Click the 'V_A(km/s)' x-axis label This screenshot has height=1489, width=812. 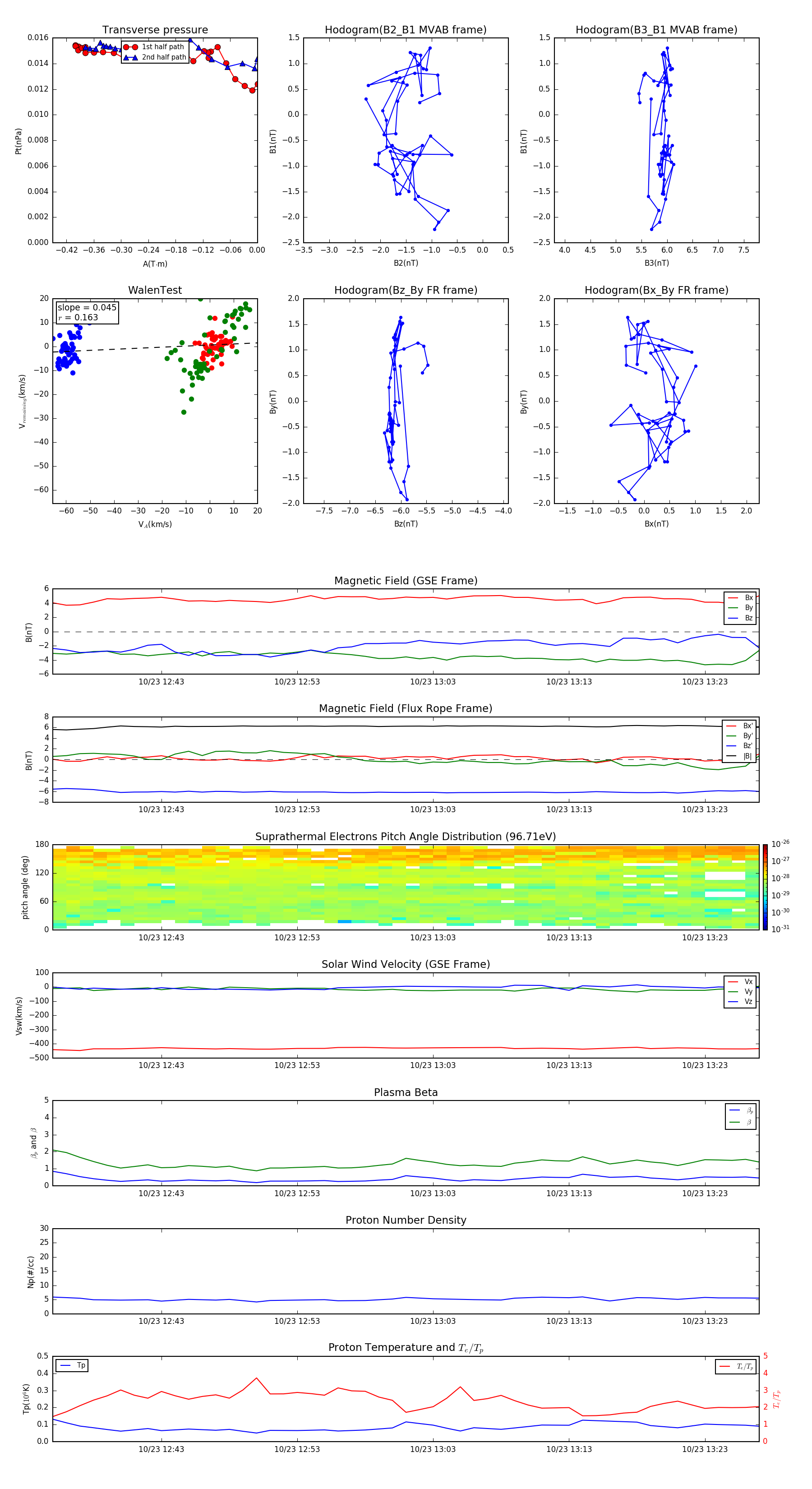pyautogui.click(x=155, y=524)
